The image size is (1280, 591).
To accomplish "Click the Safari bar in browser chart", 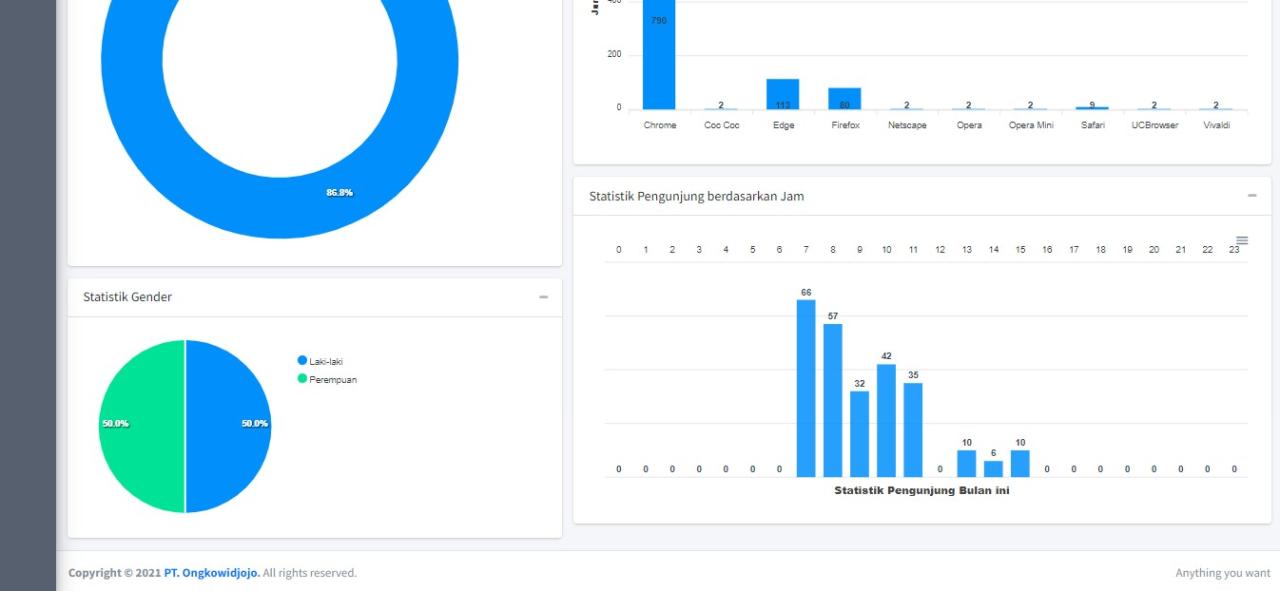I will (x=1092, y=107).
